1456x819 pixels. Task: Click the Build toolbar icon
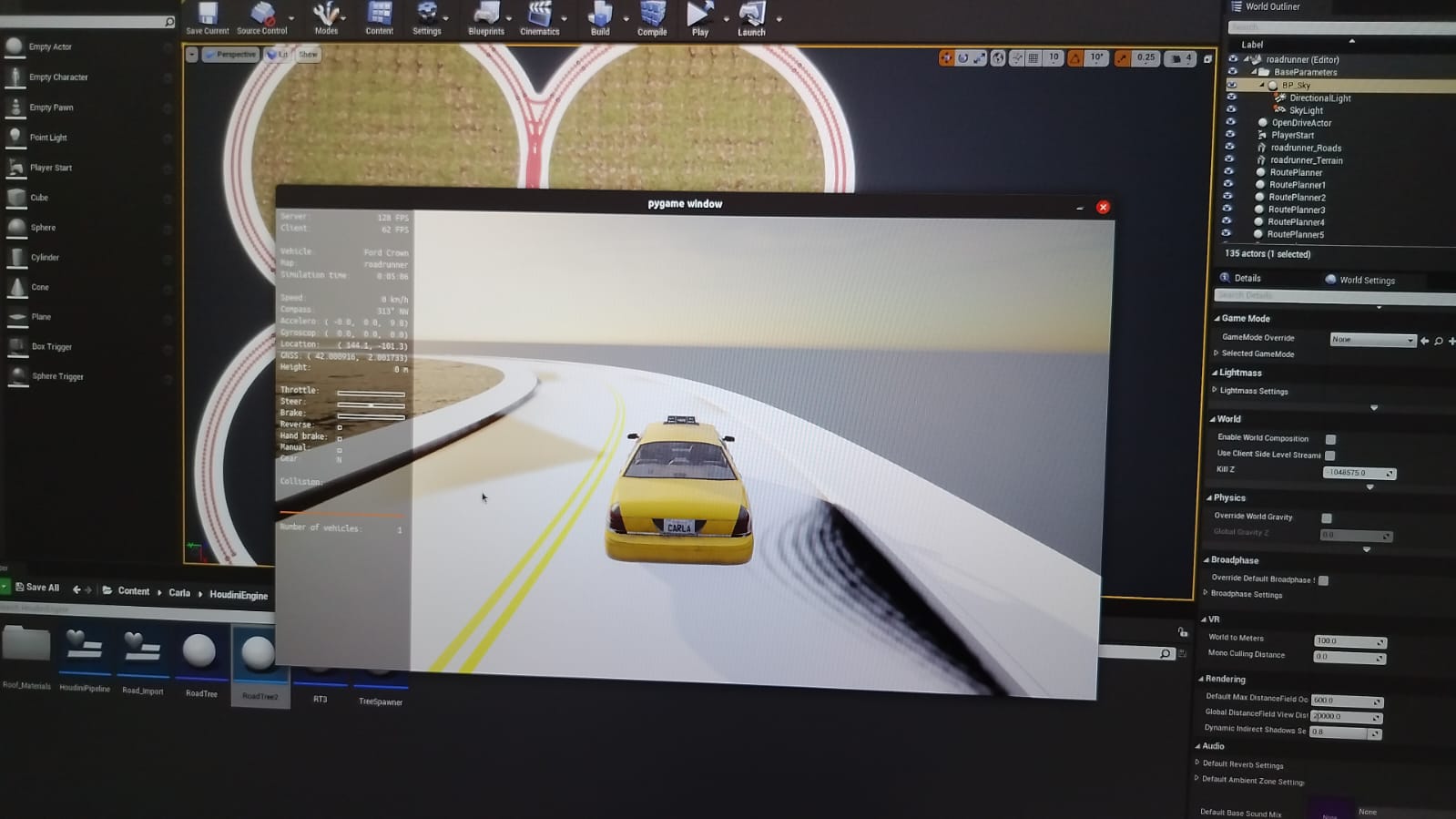pos(600,18)
